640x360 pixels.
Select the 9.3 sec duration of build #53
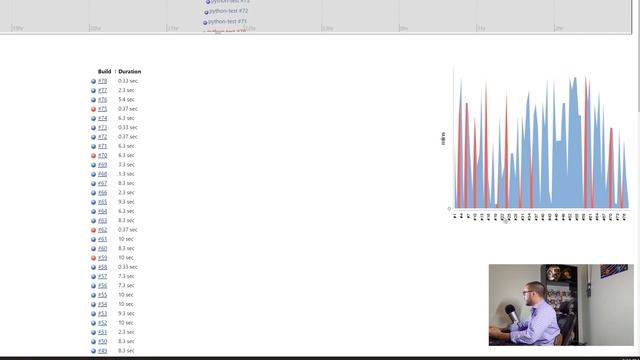(x=126, y=313)
